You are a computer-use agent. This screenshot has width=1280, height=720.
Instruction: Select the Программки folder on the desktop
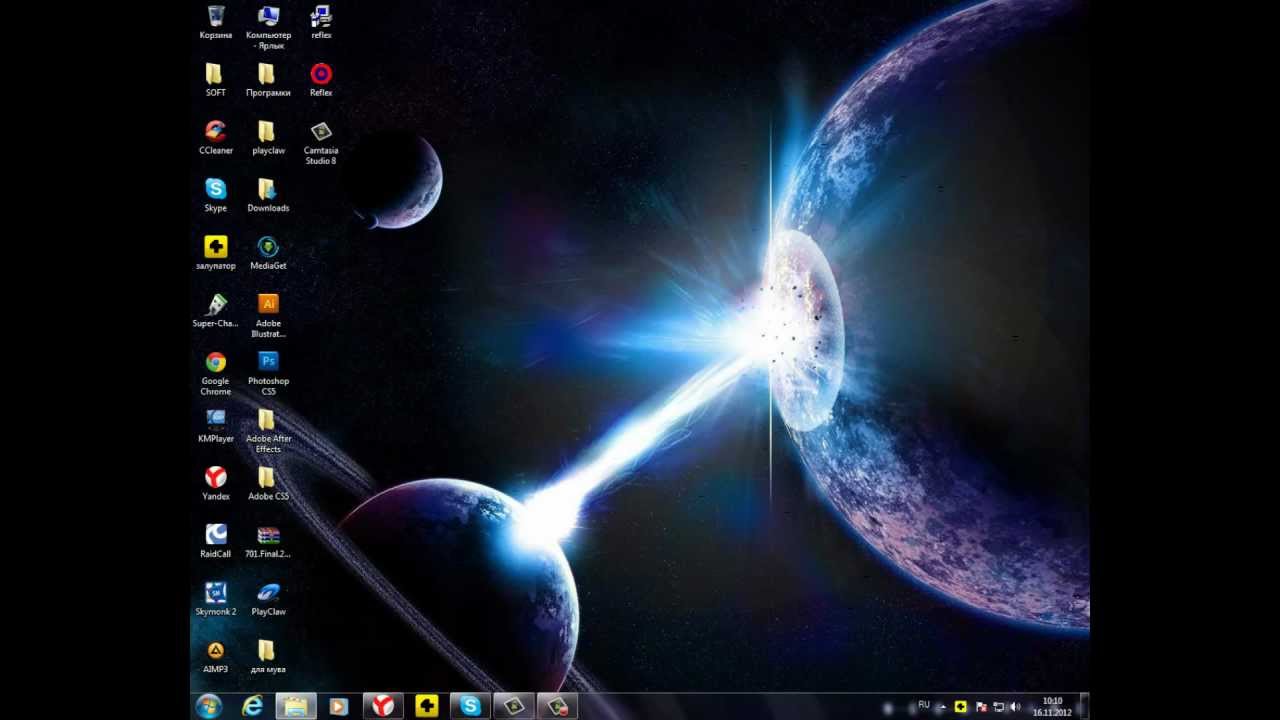coord(268,80)
